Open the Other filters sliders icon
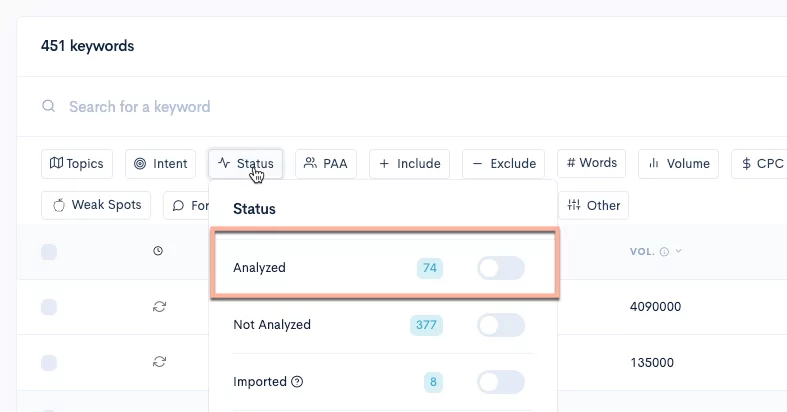This screenshot has width=787, height=412. coord(574,205)
